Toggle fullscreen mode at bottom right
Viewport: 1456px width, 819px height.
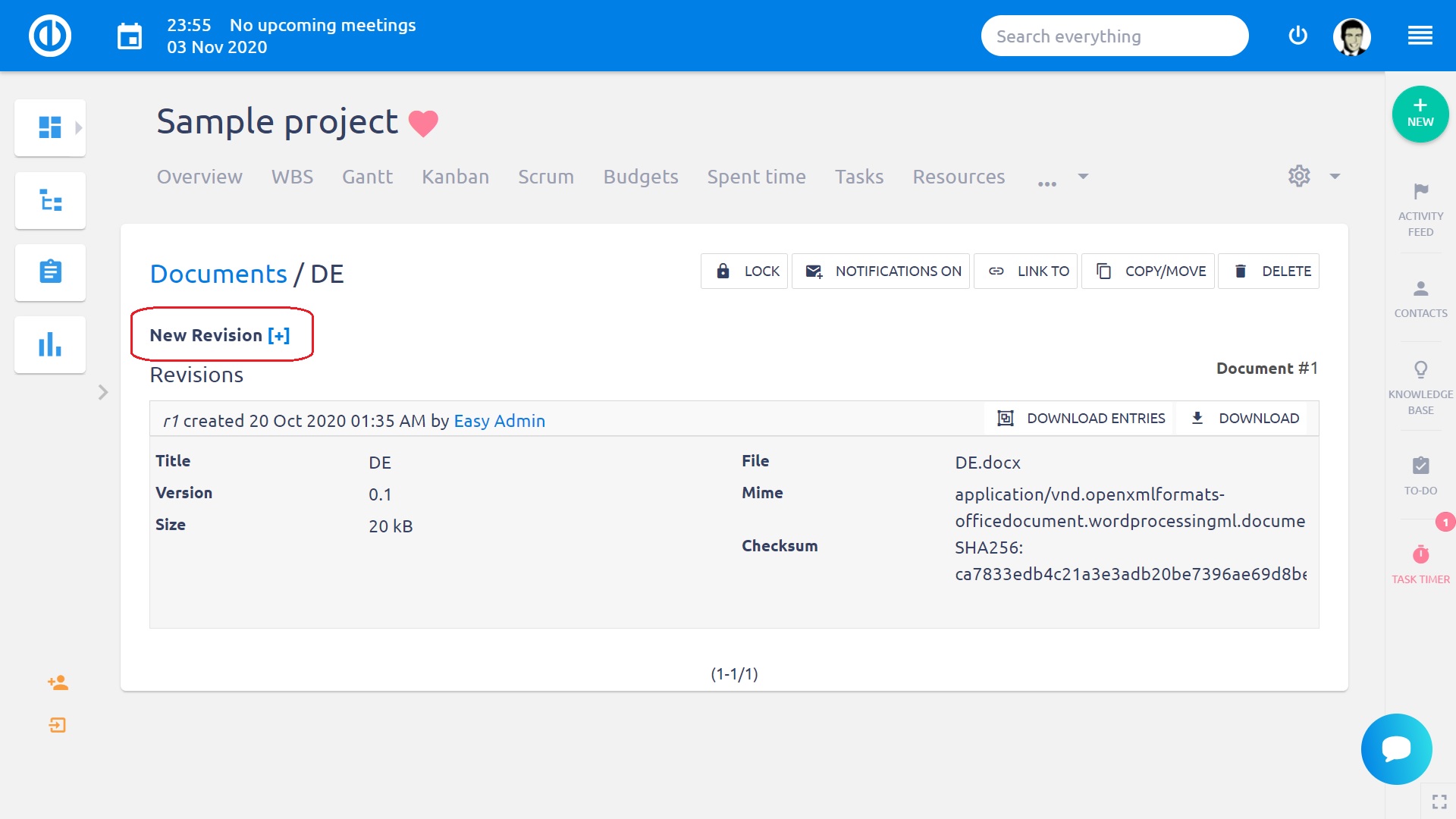(1439, 800)
